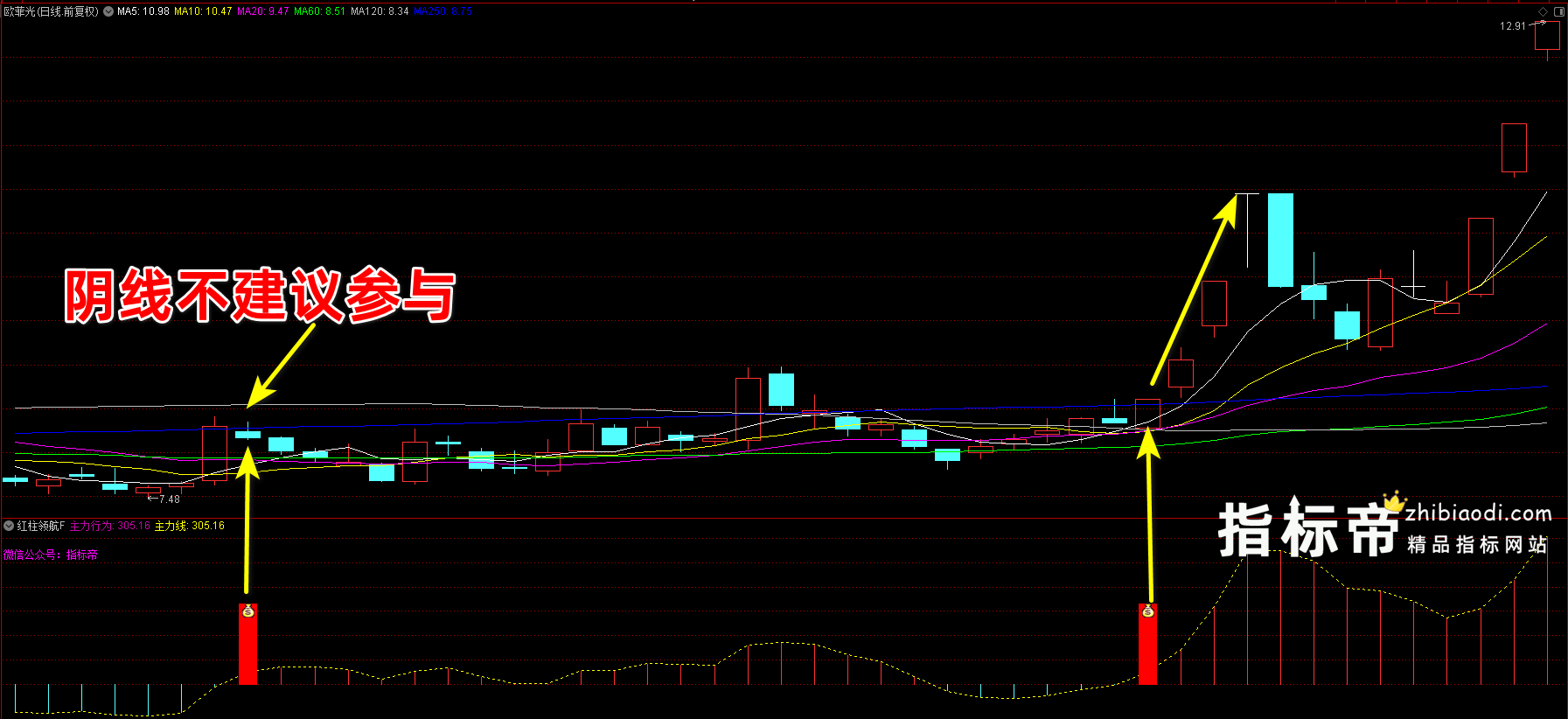Expand the 红柱领航F indicator dropdown arrow
Screen dimensions: 1568x719
pos(9,526)
